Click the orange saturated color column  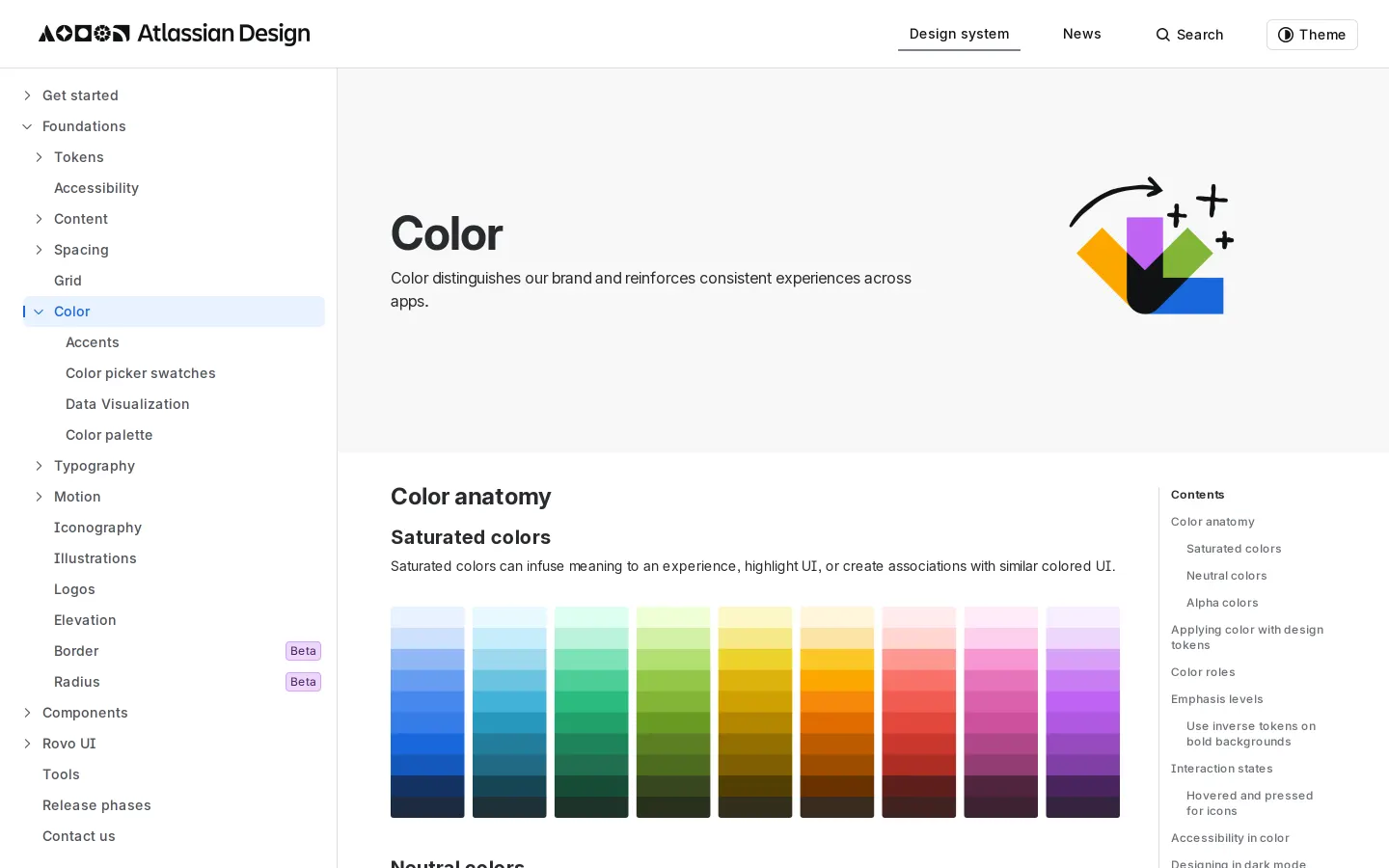pos(837,712)
